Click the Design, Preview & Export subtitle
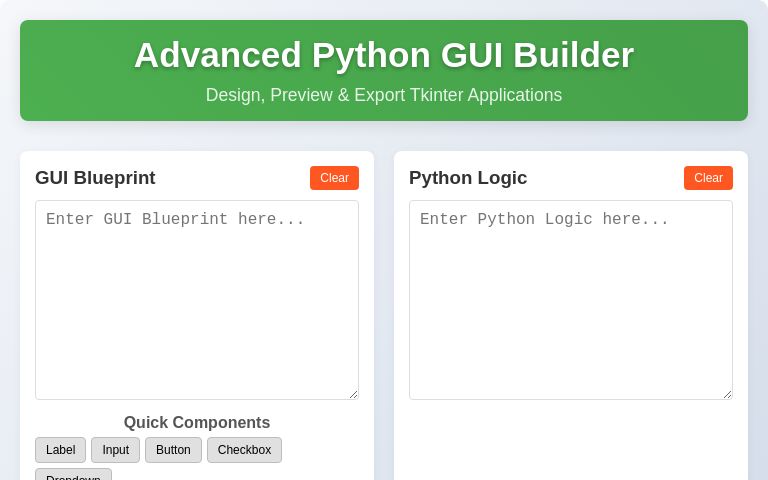Viewport: 768px width, 480px height. (384, 95)
